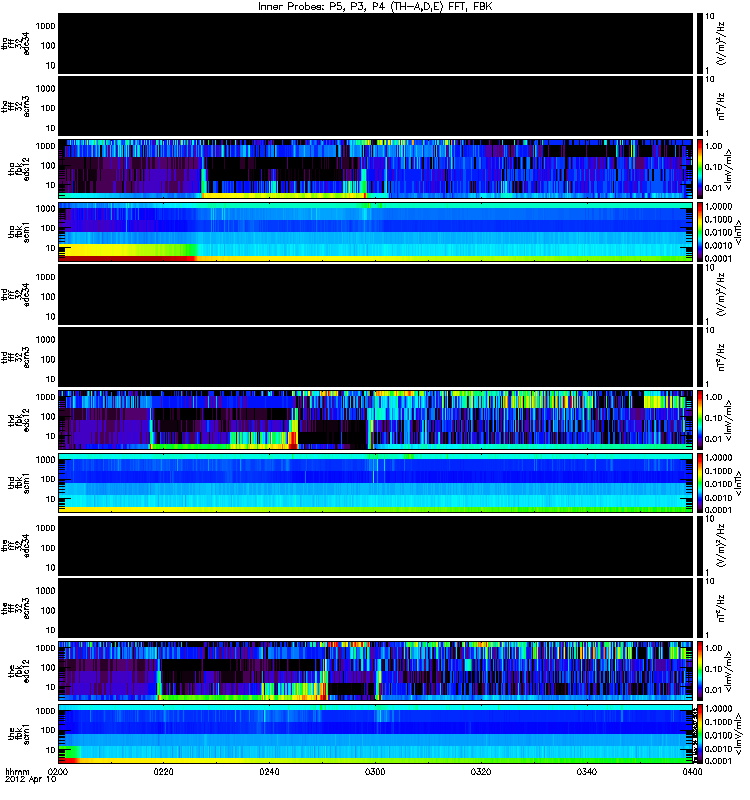
Task: Click the 'thd fbk scm1' y-axis label
Action: (19, 484)
